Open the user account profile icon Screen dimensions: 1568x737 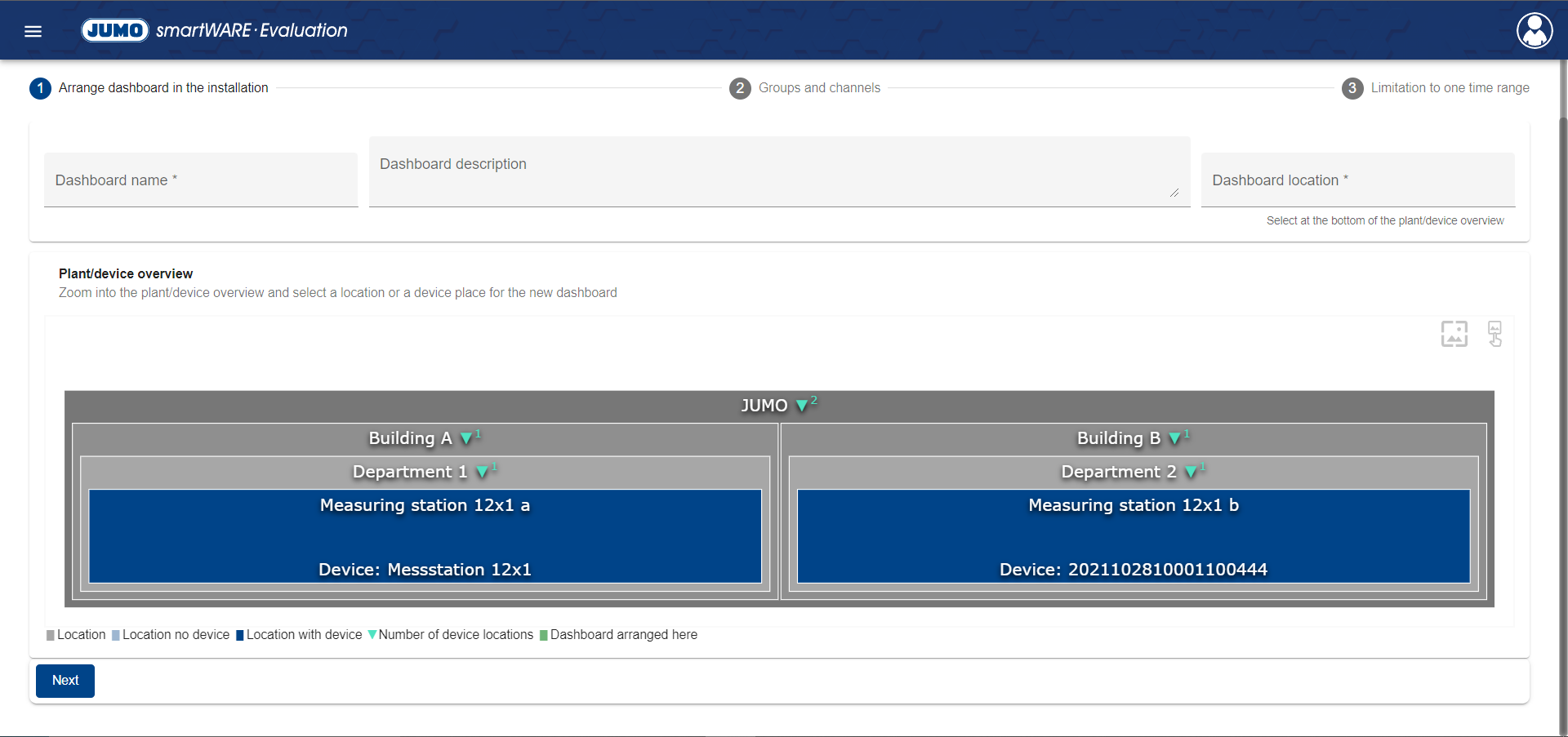click(x=1535, y=31)
